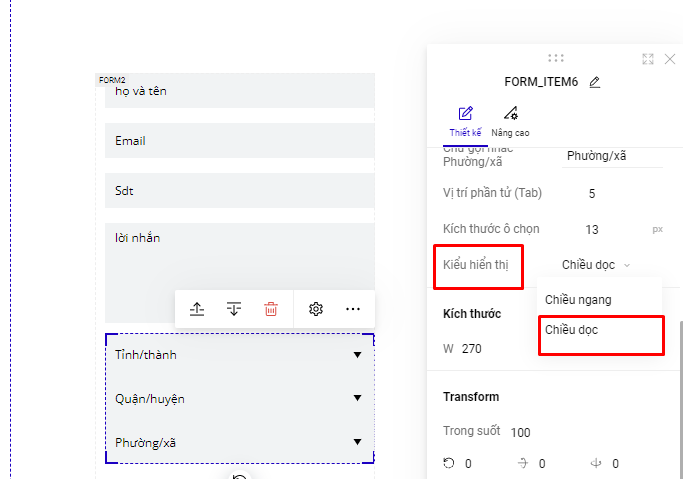This screenshot has height=479, width=683.
Task: Edit FORM_ITEM6 name with pencil icon
Action: pyautogui.click(x=595, y=82)
